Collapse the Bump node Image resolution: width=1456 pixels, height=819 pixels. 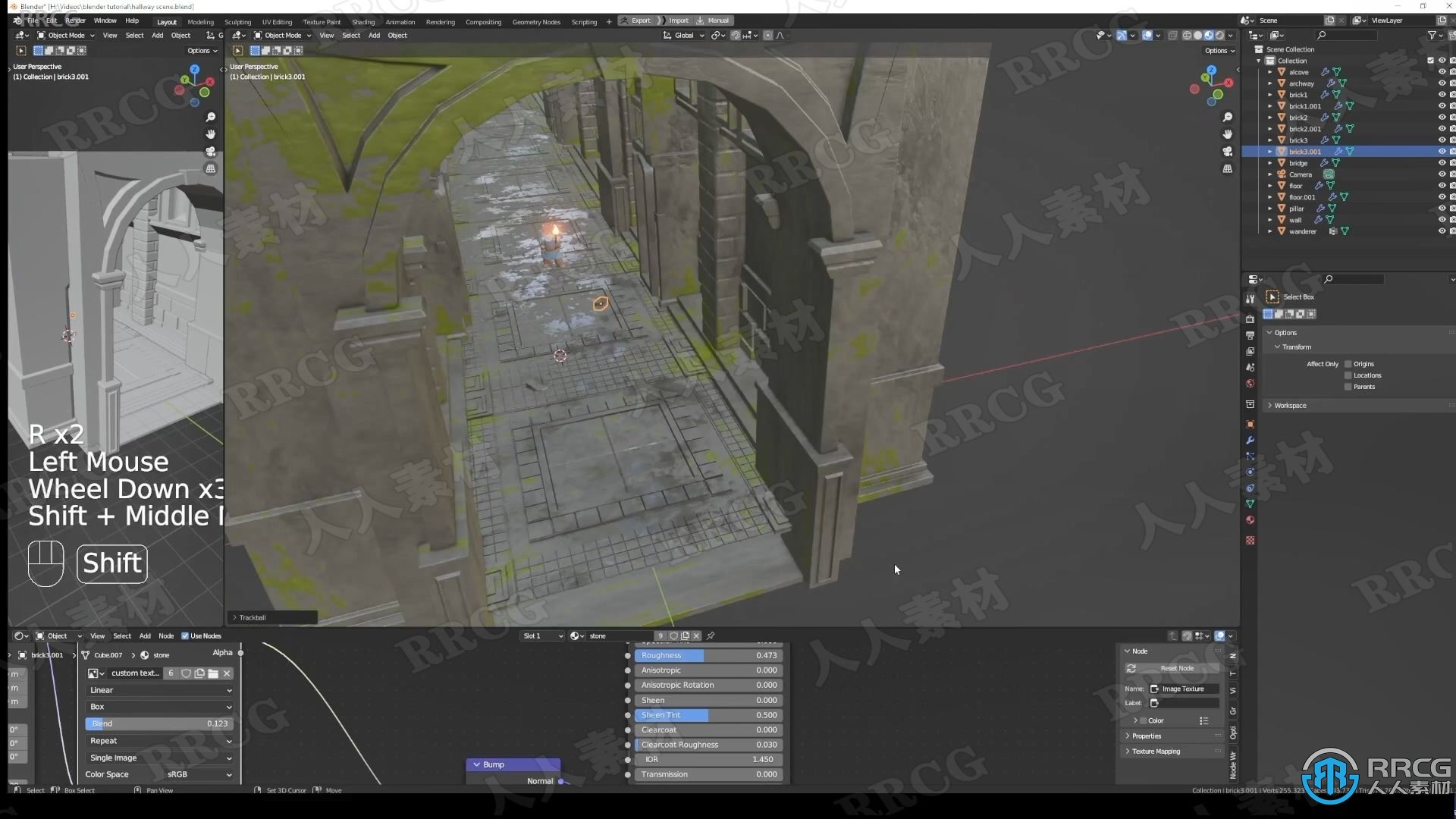coord(477,764)
